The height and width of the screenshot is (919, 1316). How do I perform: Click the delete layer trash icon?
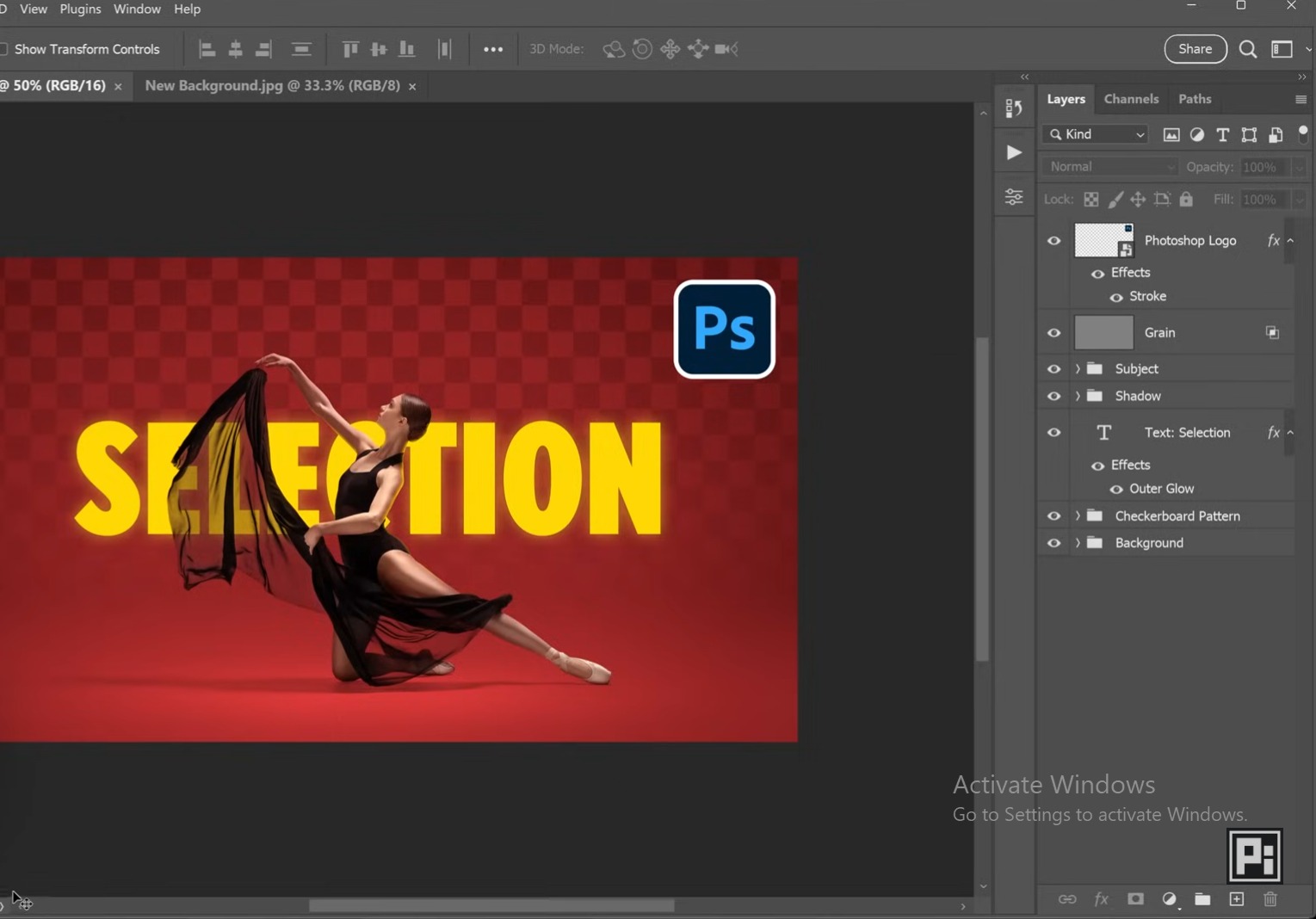click(1270, 899)
